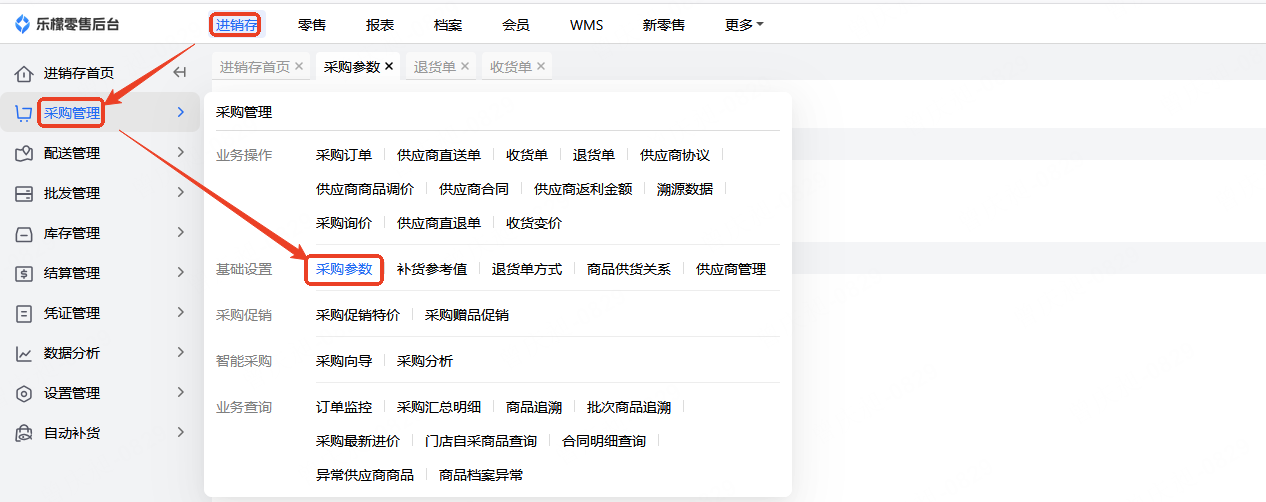Open the 采购参数 link under 基础设置

pyautogui.click(x=344, y=269)
